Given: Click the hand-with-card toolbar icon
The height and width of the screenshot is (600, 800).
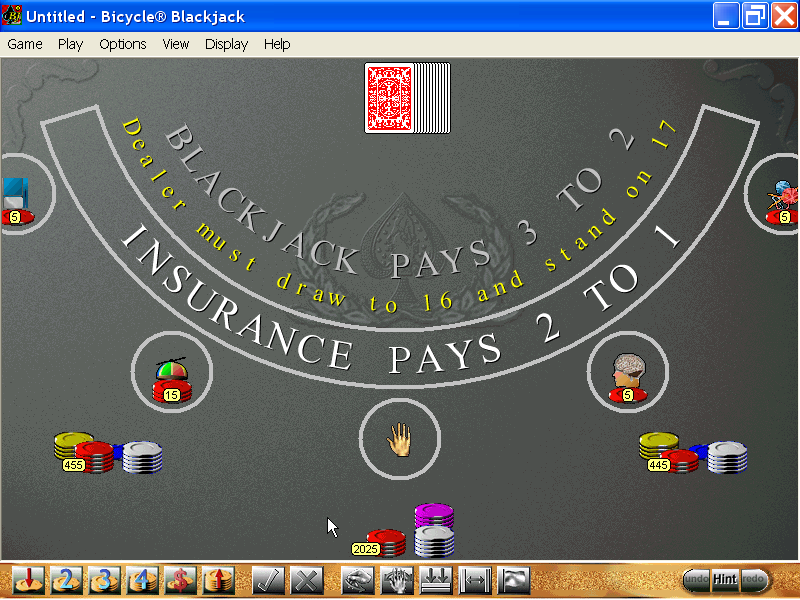Looking at the screenshot, I should [x=357, y=580].
